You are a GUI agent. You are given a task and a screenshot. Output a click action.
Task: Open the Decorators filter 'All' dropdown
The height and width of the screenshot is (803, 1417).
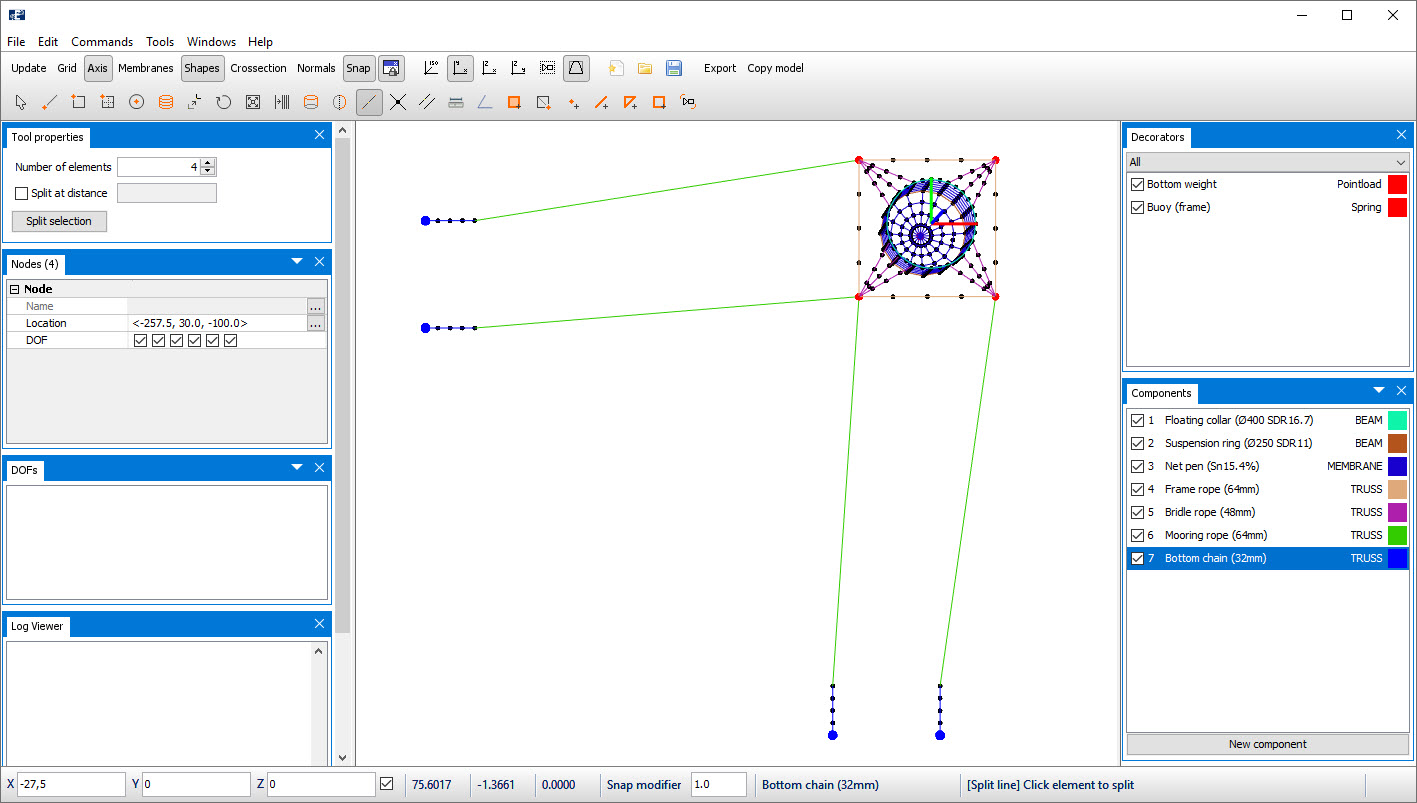coord(1267,162)
